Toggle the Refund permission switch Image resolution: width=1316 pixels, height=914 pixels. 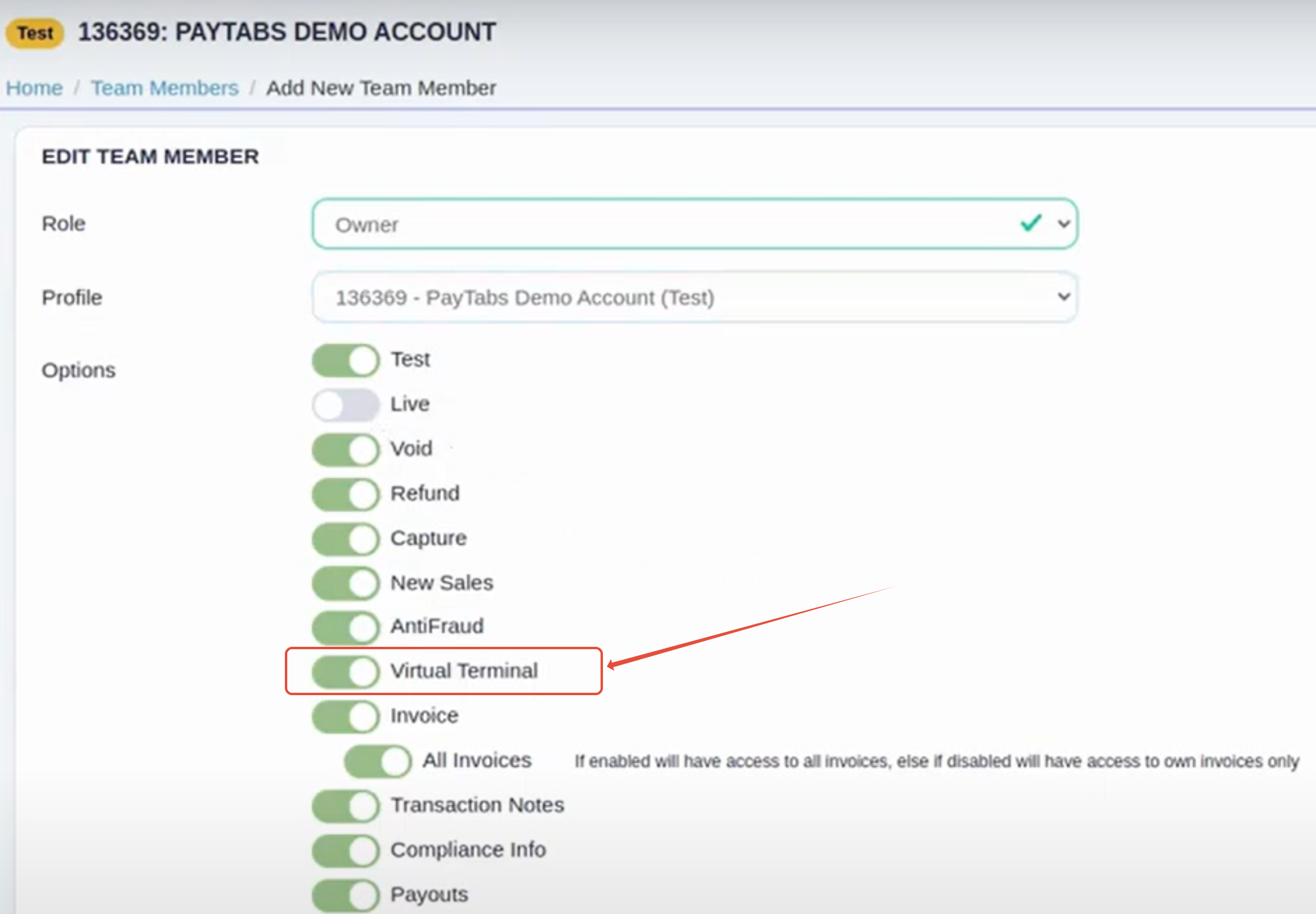point(345,494)
